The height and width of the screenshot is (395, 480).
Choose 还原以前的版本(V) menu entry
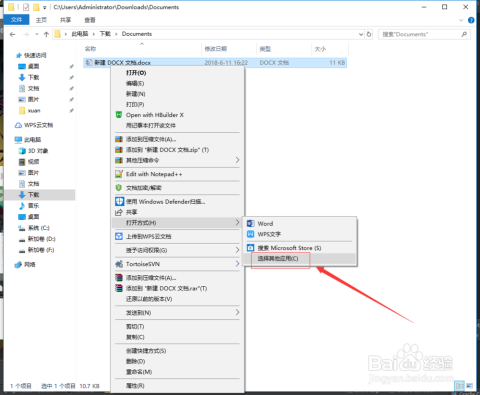[x=149, y=299]
